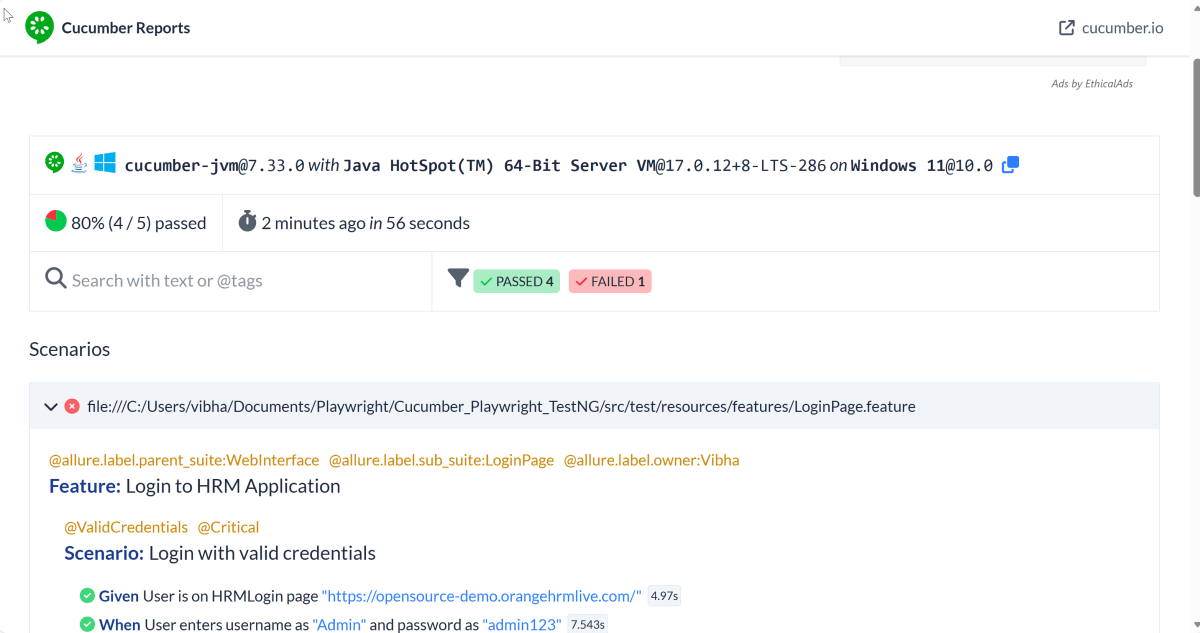The height and width of the screenshot is (633, 1200).
Task: Toggle the FAILED 1 filter
Action: 610,282
